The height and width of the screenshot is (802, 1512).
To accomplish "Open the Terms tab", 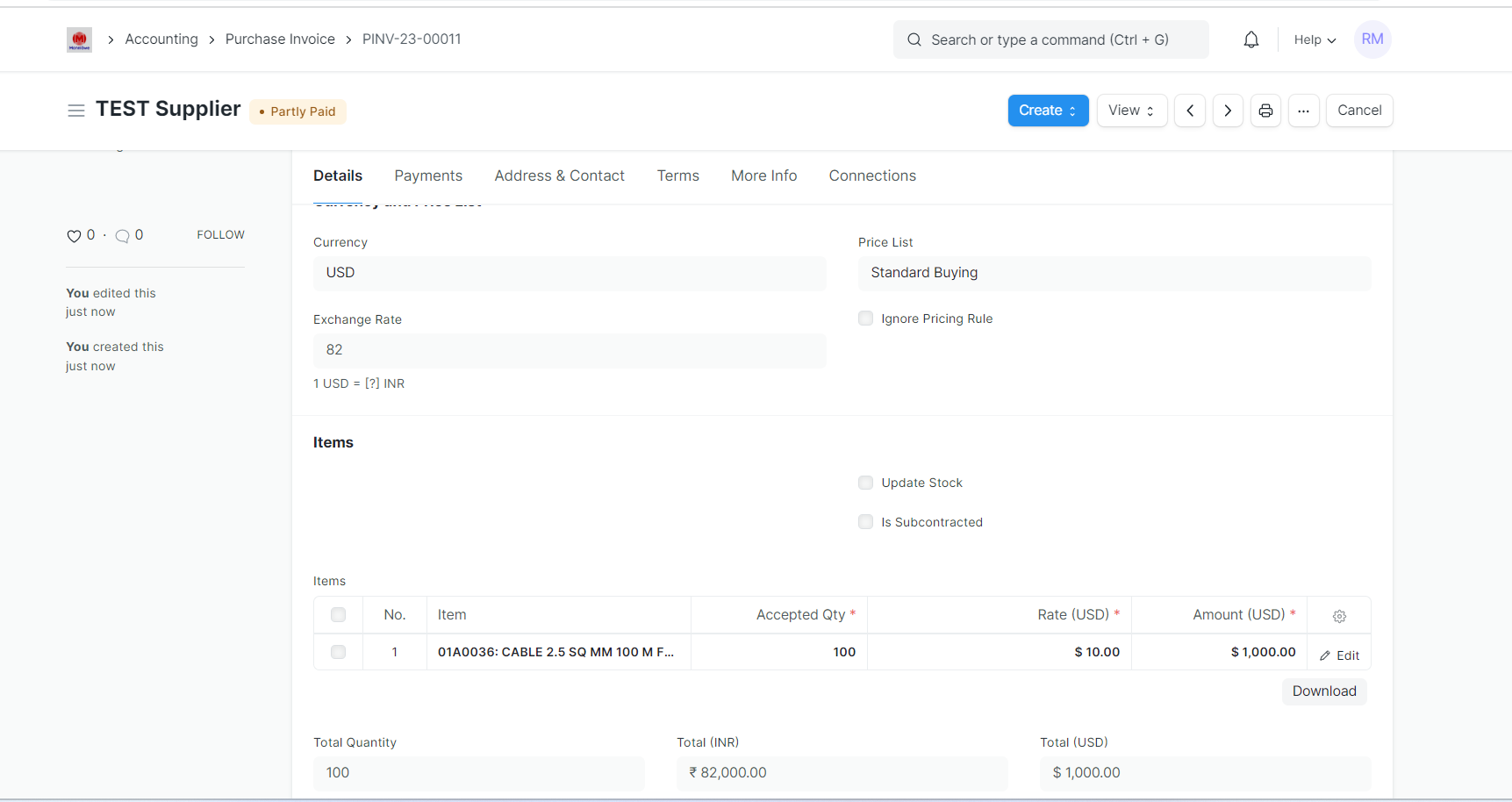I will tap(677, 175).
